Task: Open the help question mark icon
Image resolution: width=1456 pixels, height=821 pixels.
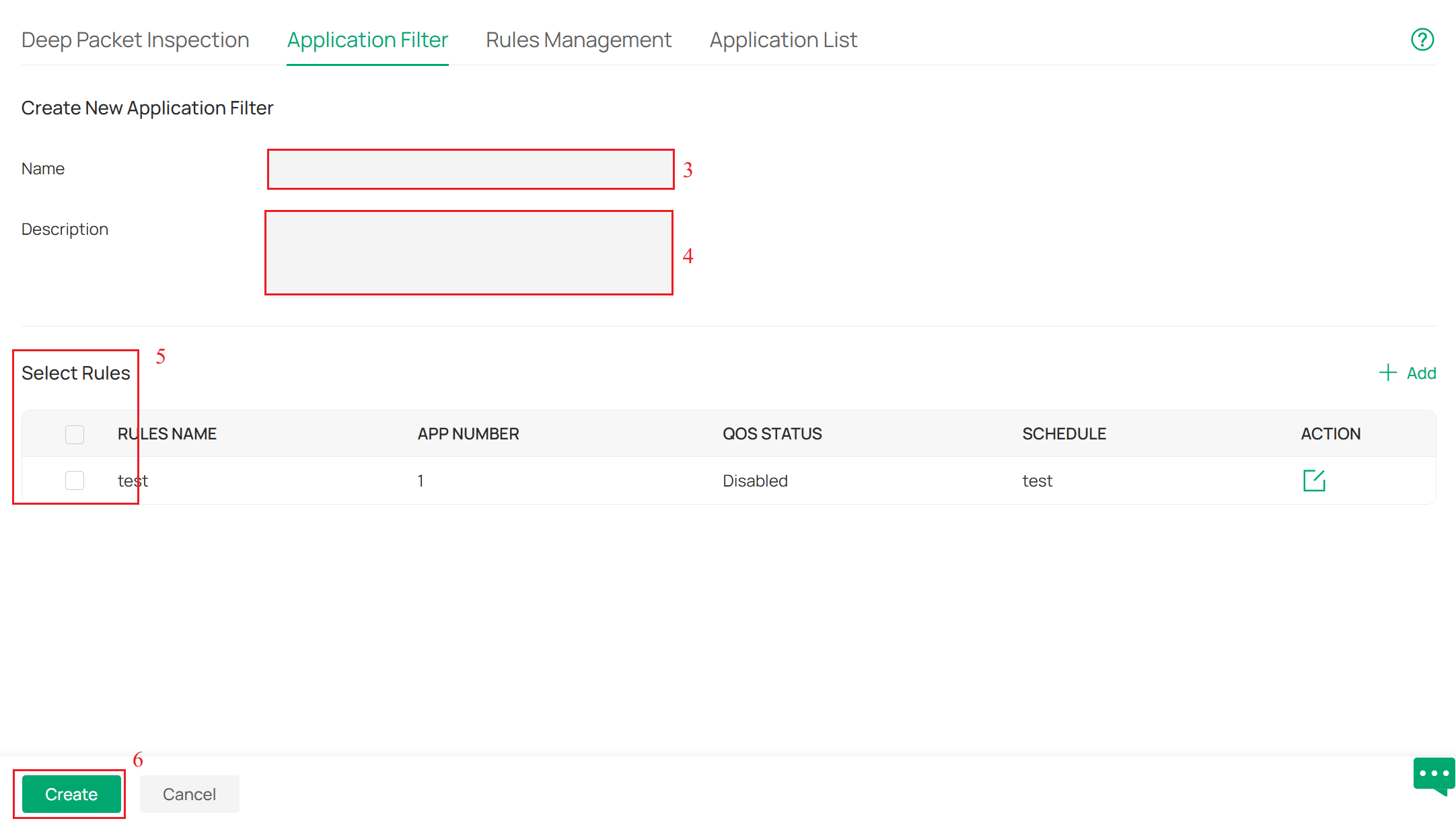Action: click(1422, 40)
